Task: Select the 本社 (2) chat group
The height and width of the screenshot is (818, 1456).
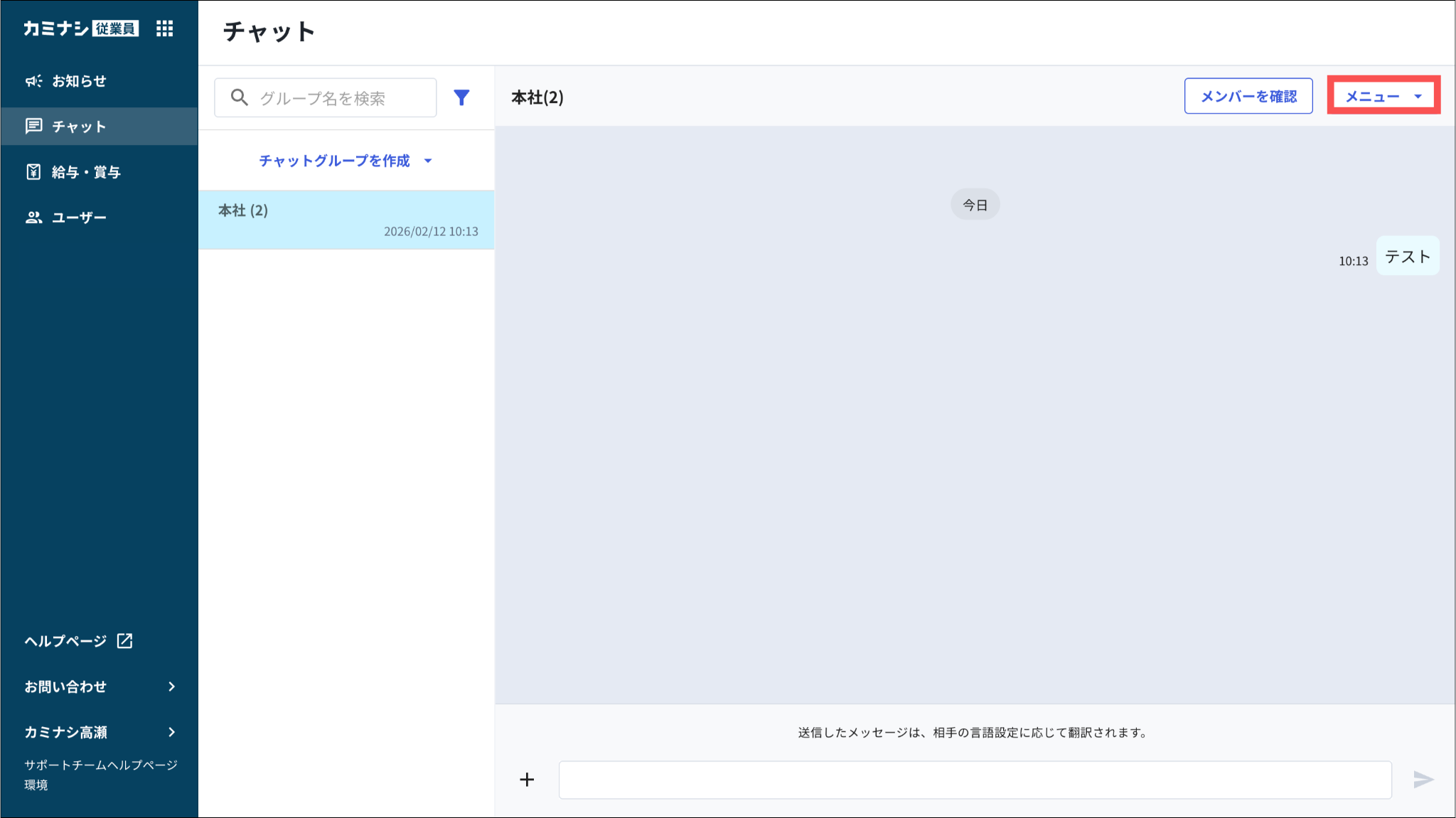Action: click(x=346, y=220)
